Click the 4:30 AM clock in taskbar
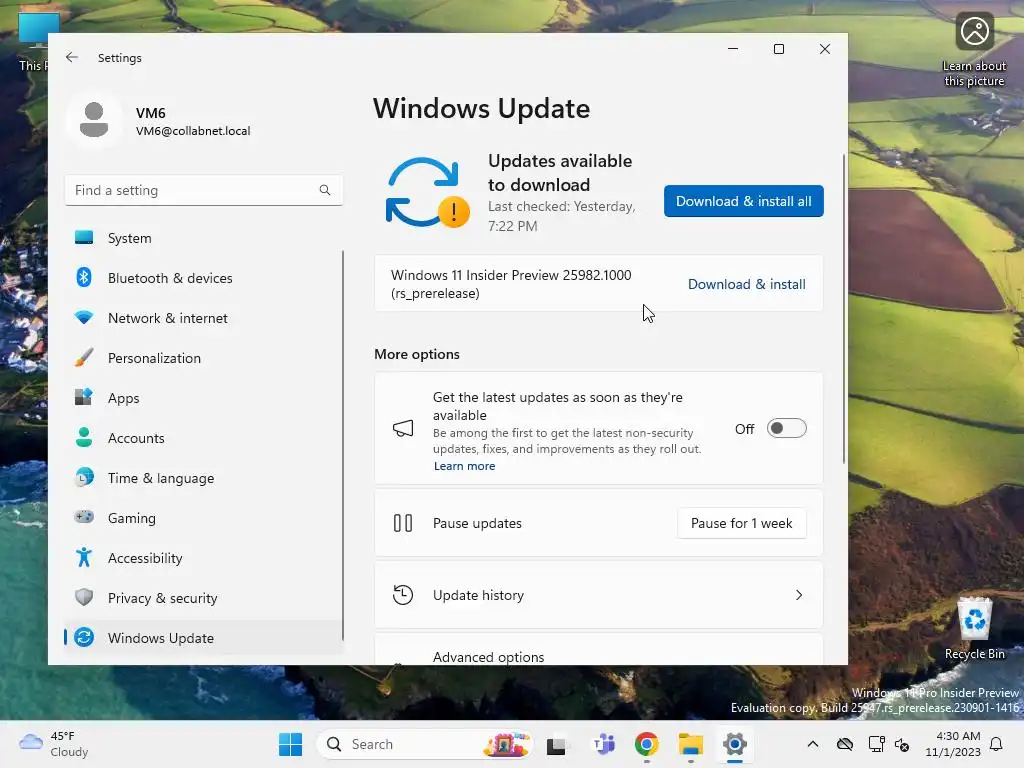The image size is (1024, 768). [x=953, y=744]
